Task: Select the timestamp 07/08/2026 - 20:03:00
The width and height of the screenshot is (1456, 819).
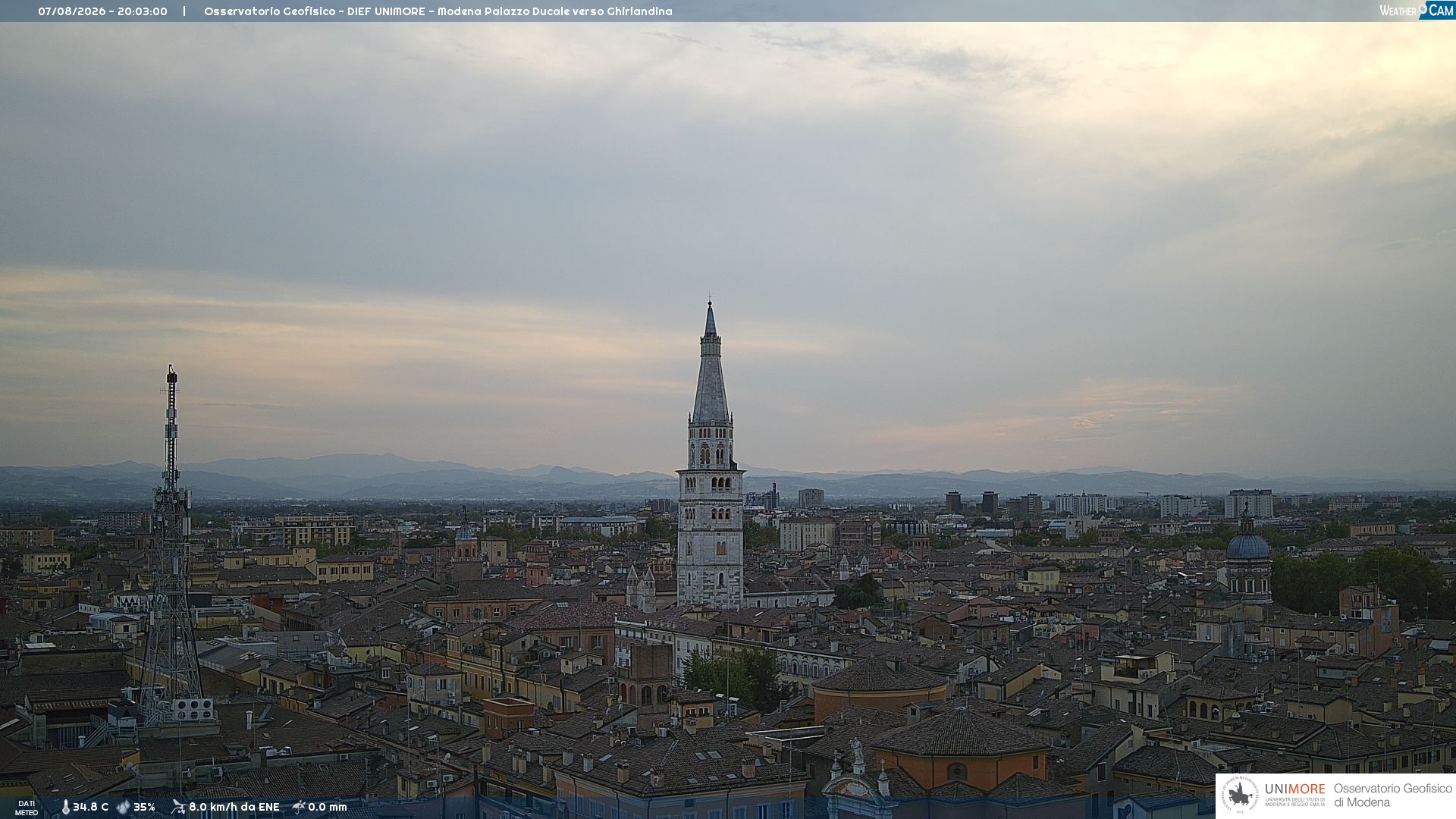Action: pyautogui.click(x=102, y=11)
